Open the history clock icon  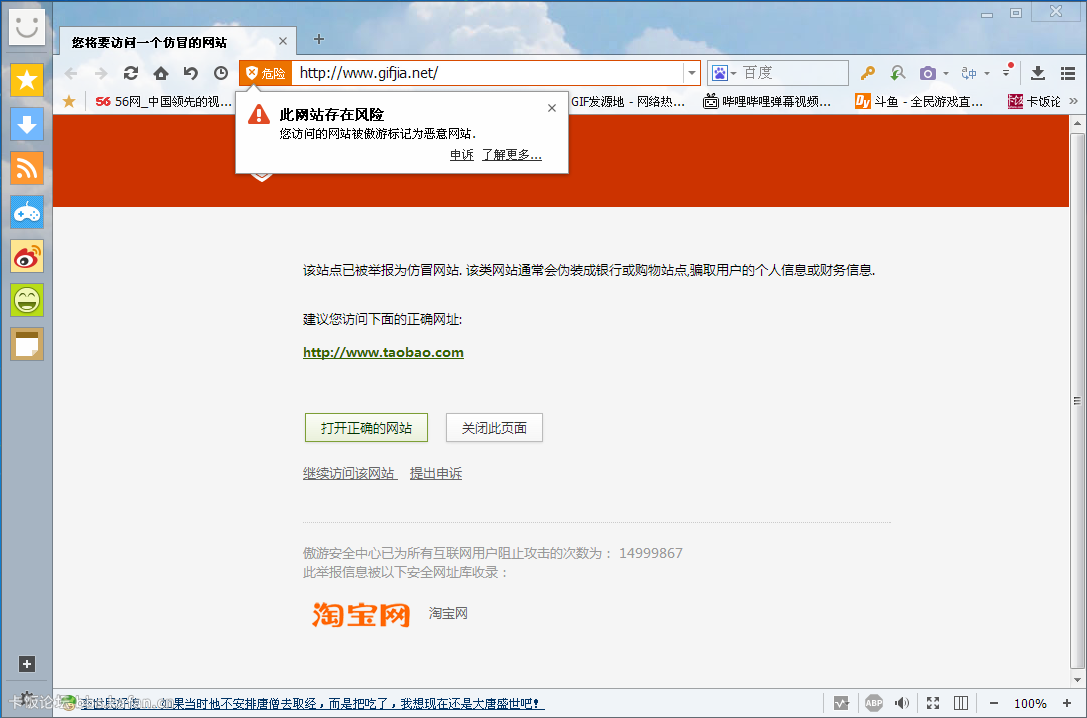point(220,73)
